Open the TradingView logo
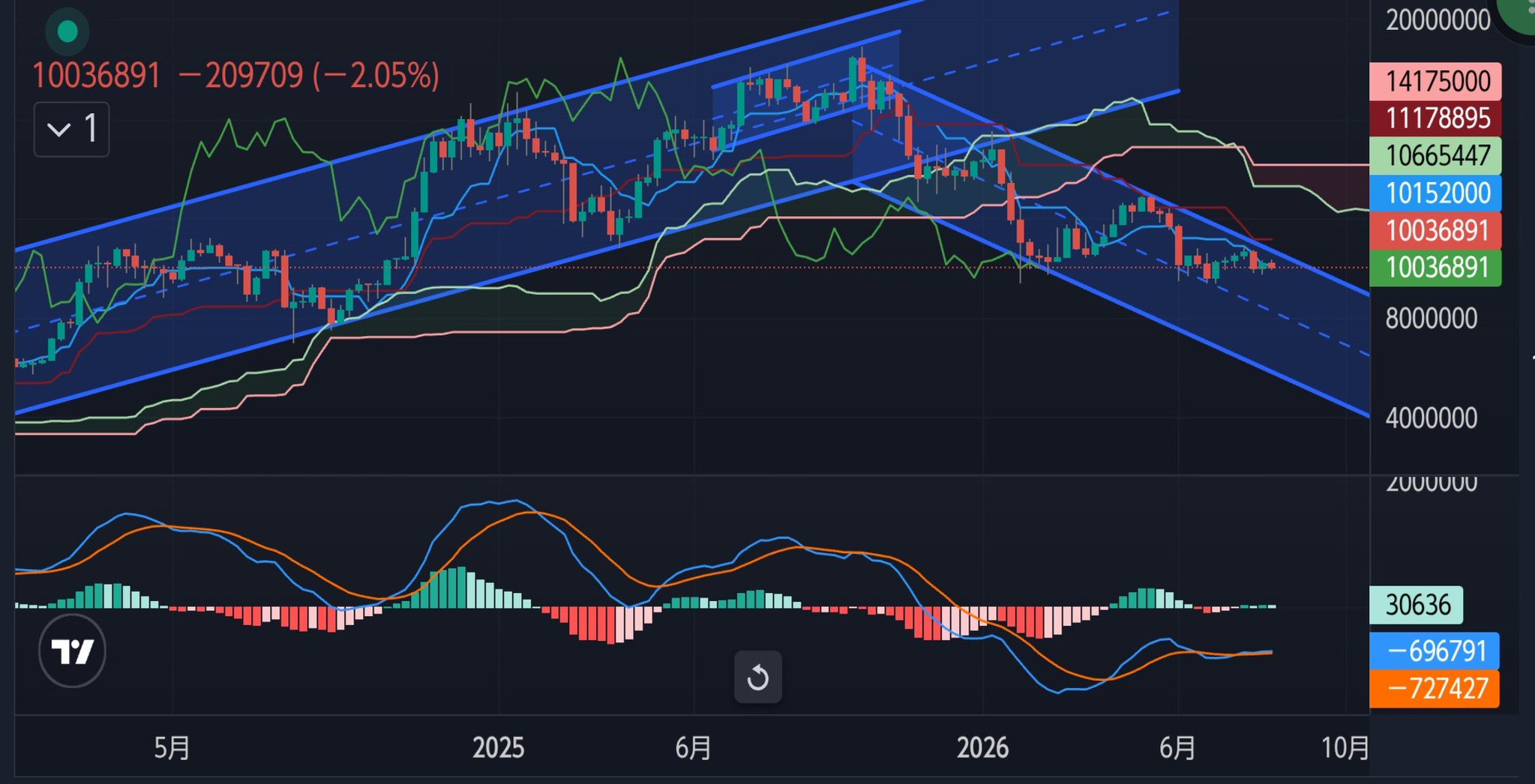This screenshot has width=1535, height=784. click(72, 651)
